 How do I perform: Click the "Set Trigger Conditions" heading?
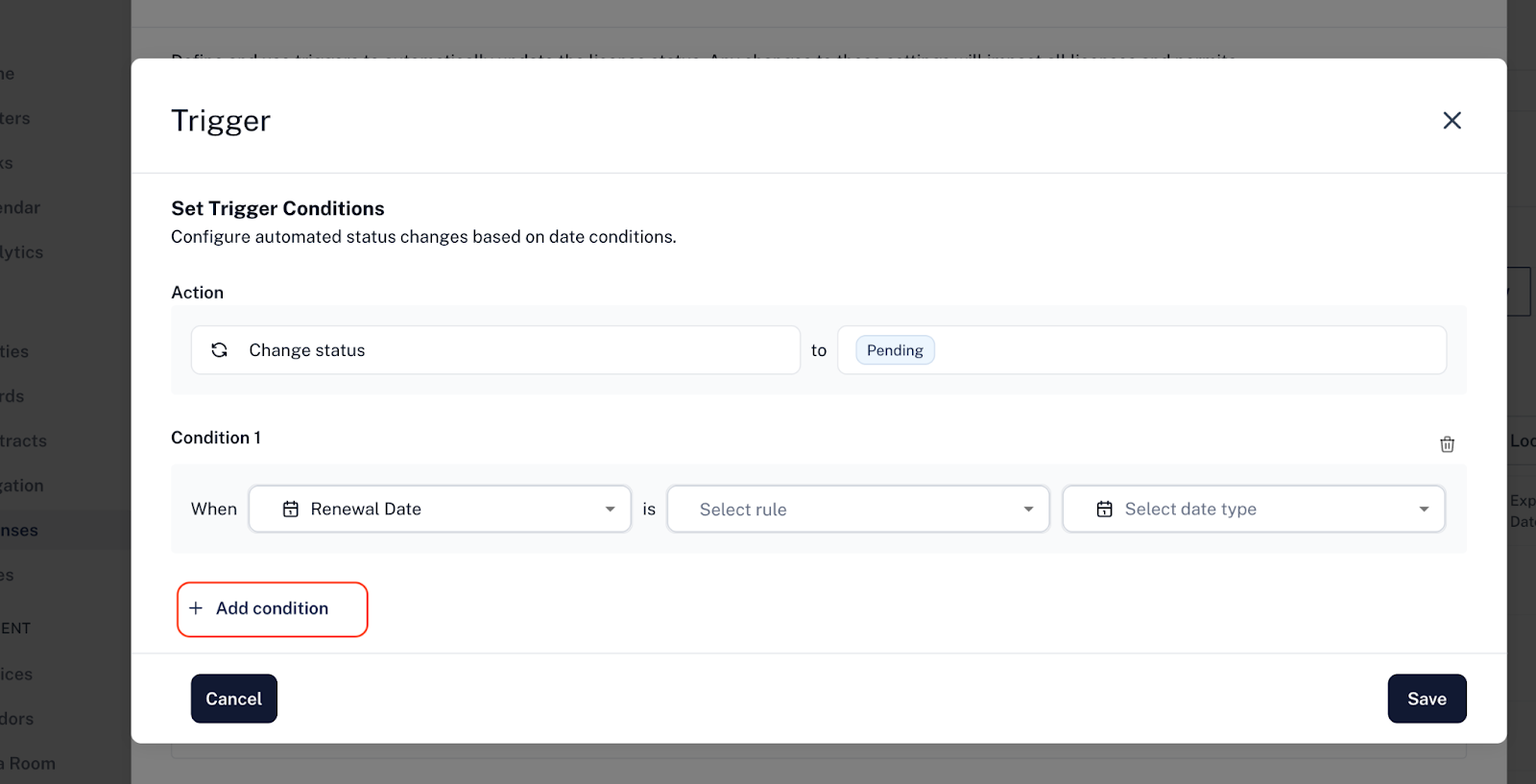pos(277,208)
